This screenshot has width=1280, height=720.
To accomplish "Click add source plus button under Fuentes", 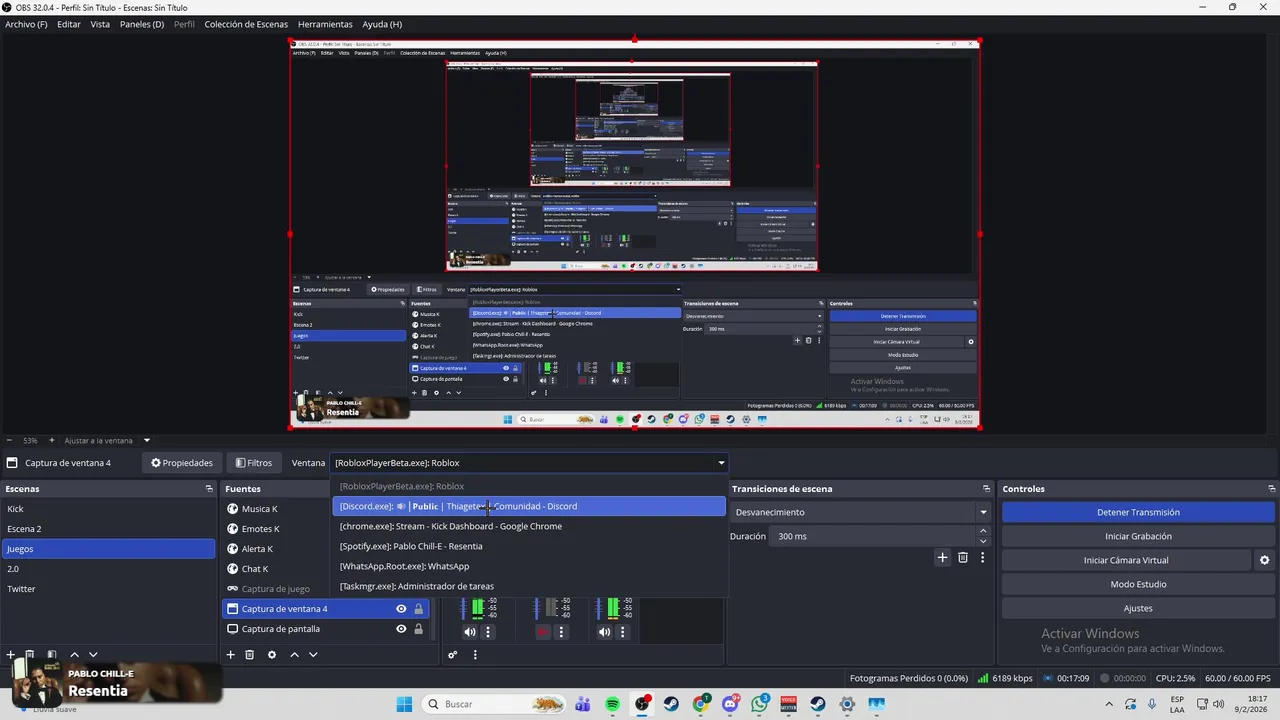I will (230, 655).
